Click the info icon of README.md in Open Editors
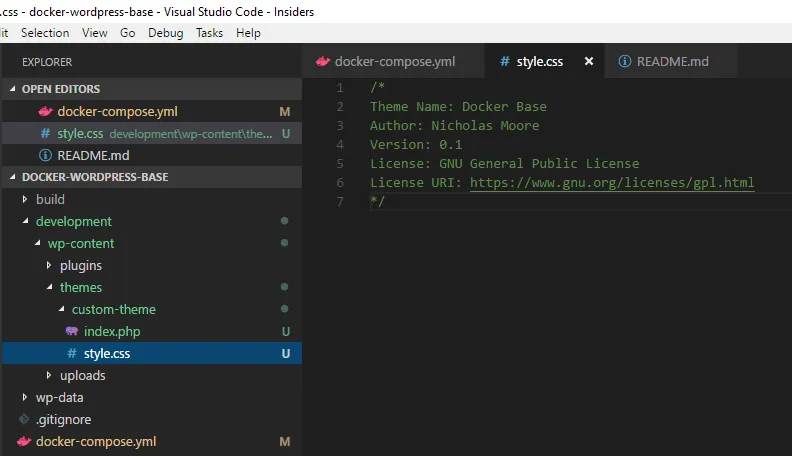 click(45, 155)
